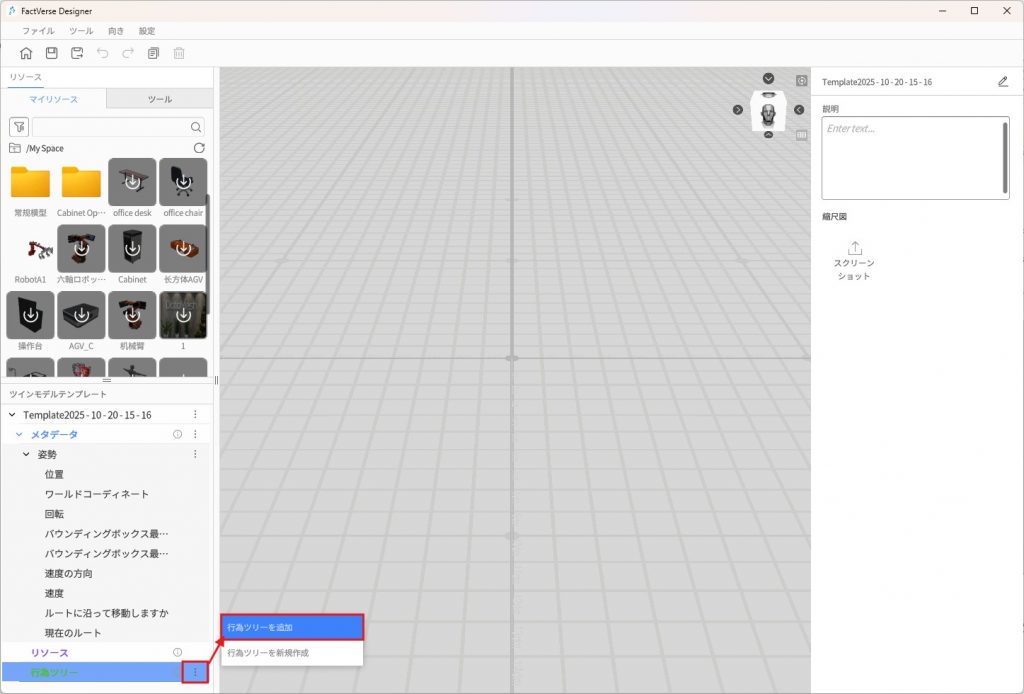
Task: Click the Save icon in toolbar
Action: [52, 53]
